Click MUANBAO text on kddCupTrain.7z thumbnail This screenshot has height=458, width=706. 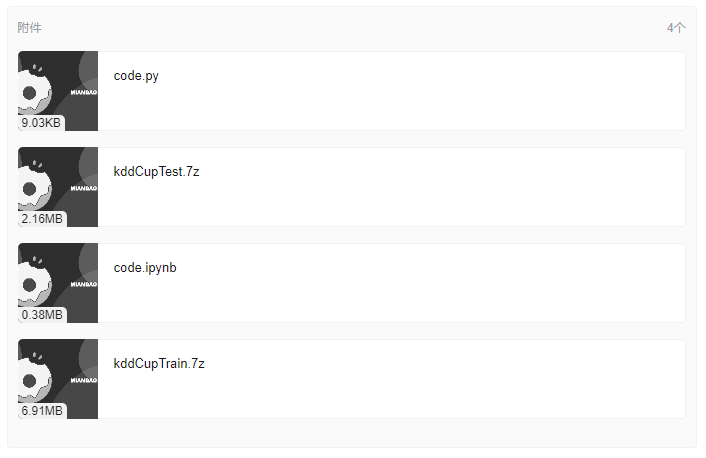pyautogui.click(x=83, y=380)
